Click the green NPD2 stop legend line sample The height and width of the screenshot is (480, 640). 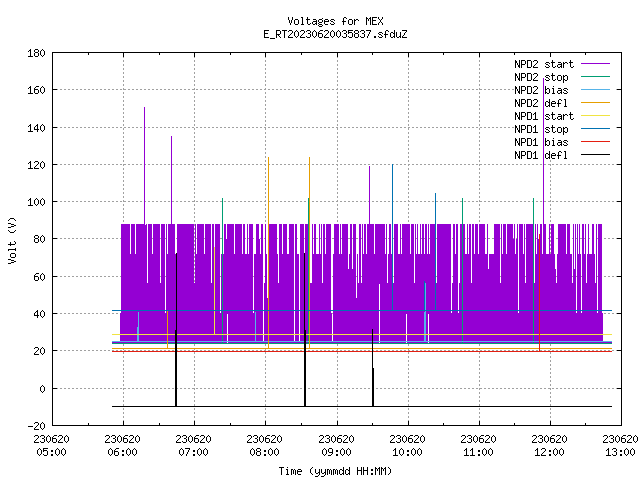point(595,77)
